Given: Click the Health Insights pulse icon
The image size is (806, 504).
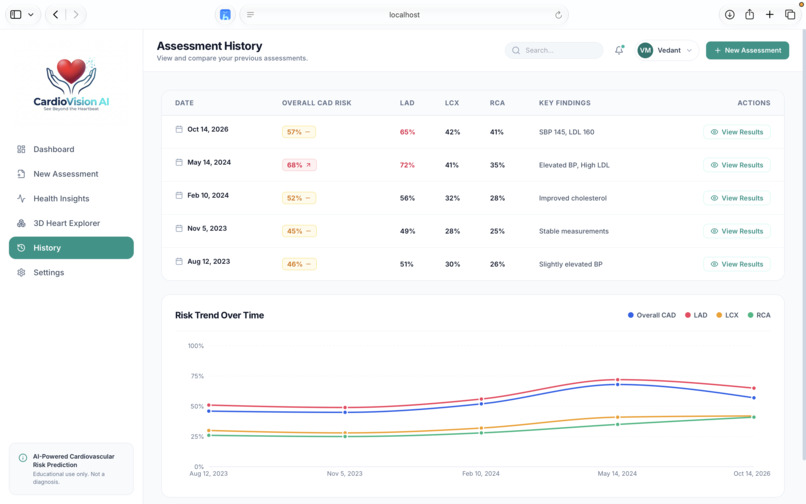Looking at the screenshot, I should point(21,199).
